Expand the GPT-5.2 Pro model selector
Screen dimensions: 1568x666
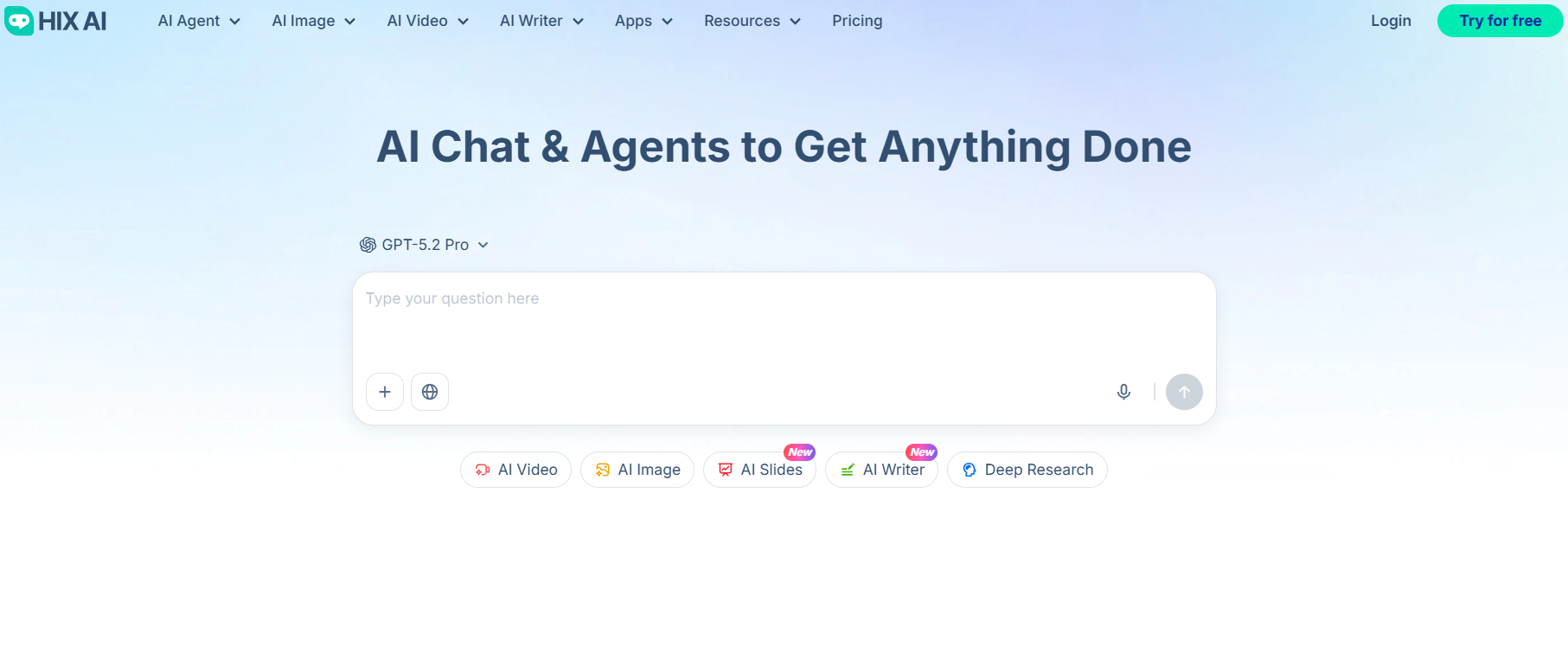click(x=425, y=245)
